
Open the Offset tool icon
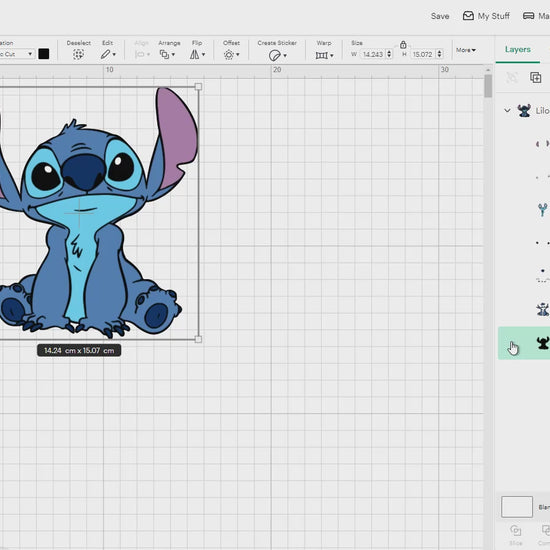[229, 55]
